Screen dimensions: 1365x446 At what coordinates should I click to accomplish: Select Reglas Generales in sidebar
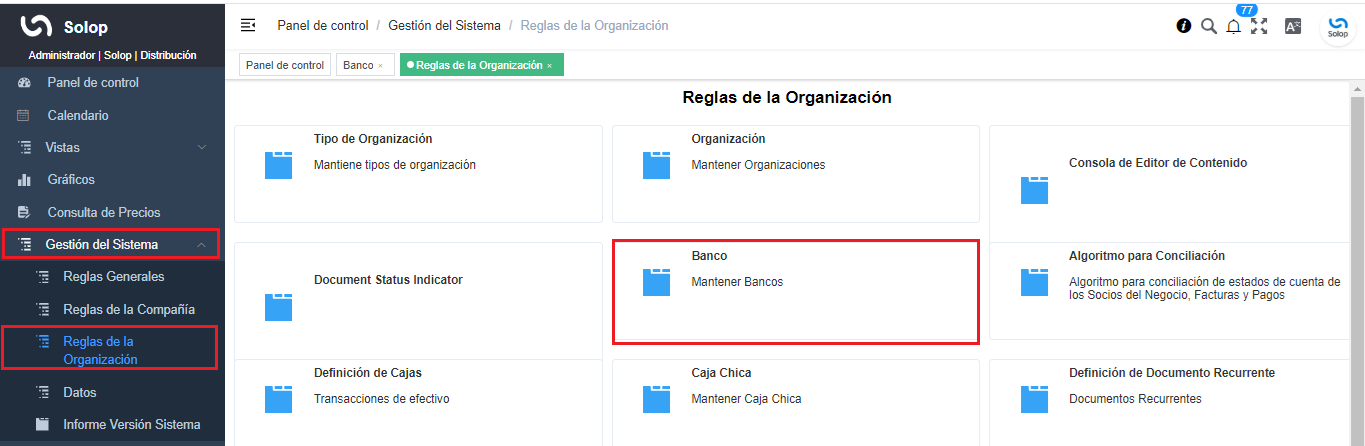[111, 276]
